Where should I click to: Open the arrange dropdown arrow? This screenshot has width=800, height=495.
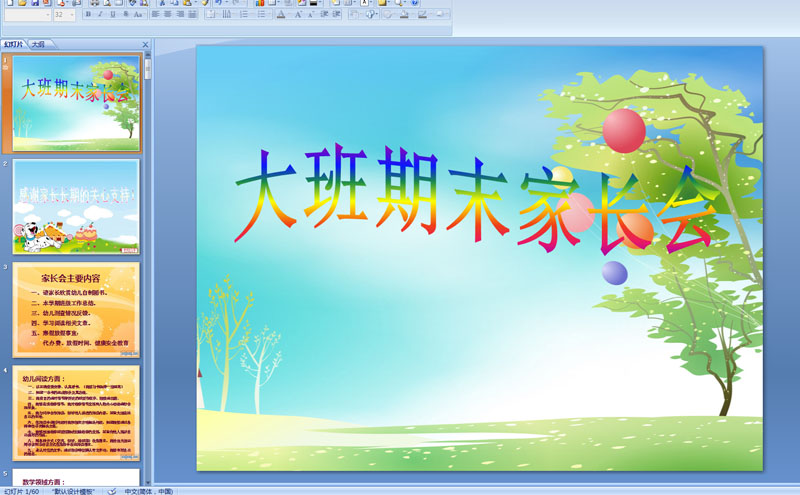pyautogui.click(x=361, y=14)
